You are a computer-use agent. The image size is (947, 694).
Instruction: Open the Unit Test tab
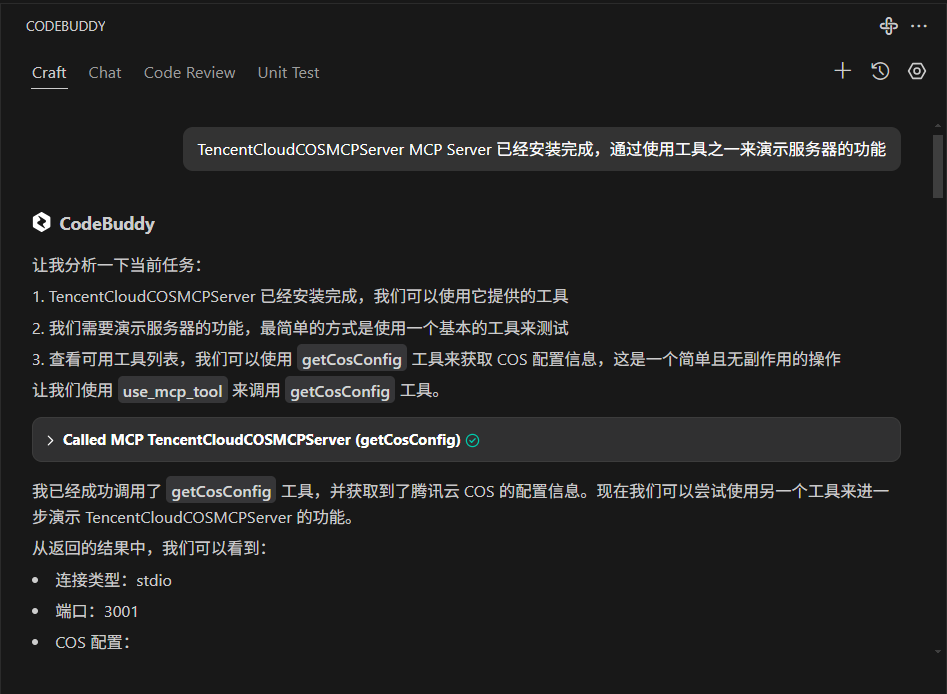[x=288, y=72]
